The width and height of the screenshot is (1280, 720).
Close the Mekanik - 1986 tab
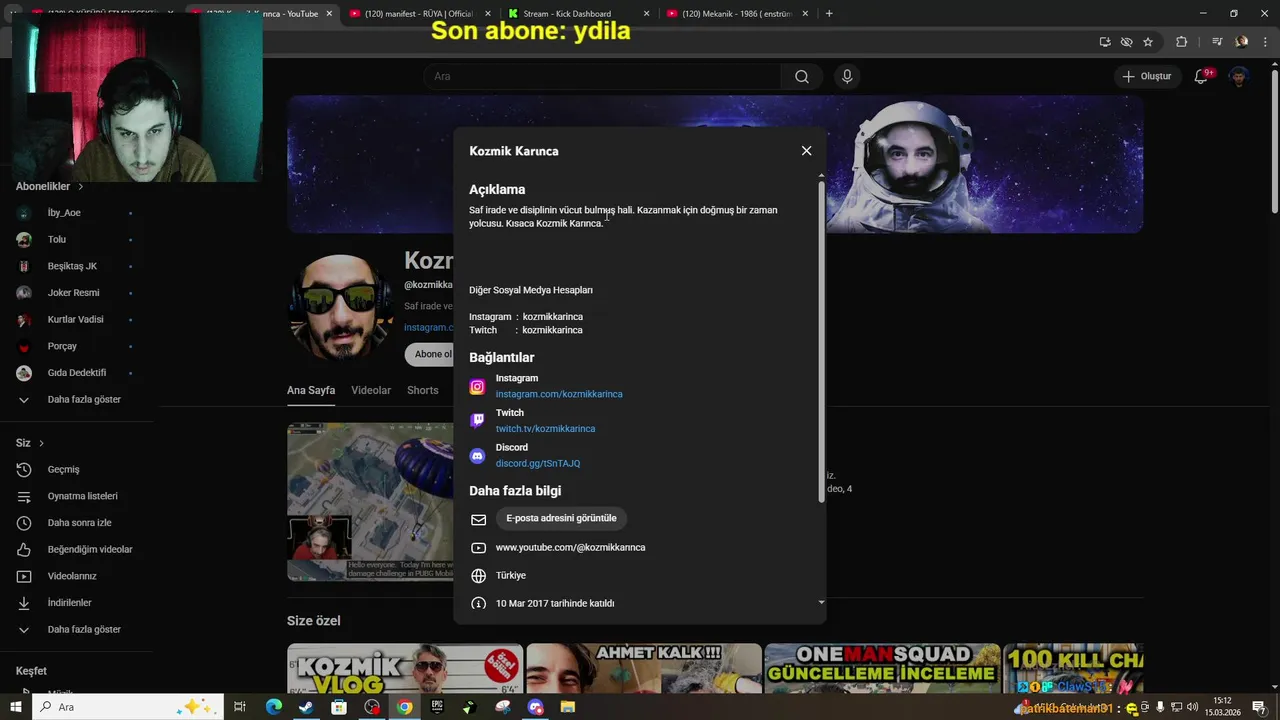pyautogui.click(x=805, y=14)
